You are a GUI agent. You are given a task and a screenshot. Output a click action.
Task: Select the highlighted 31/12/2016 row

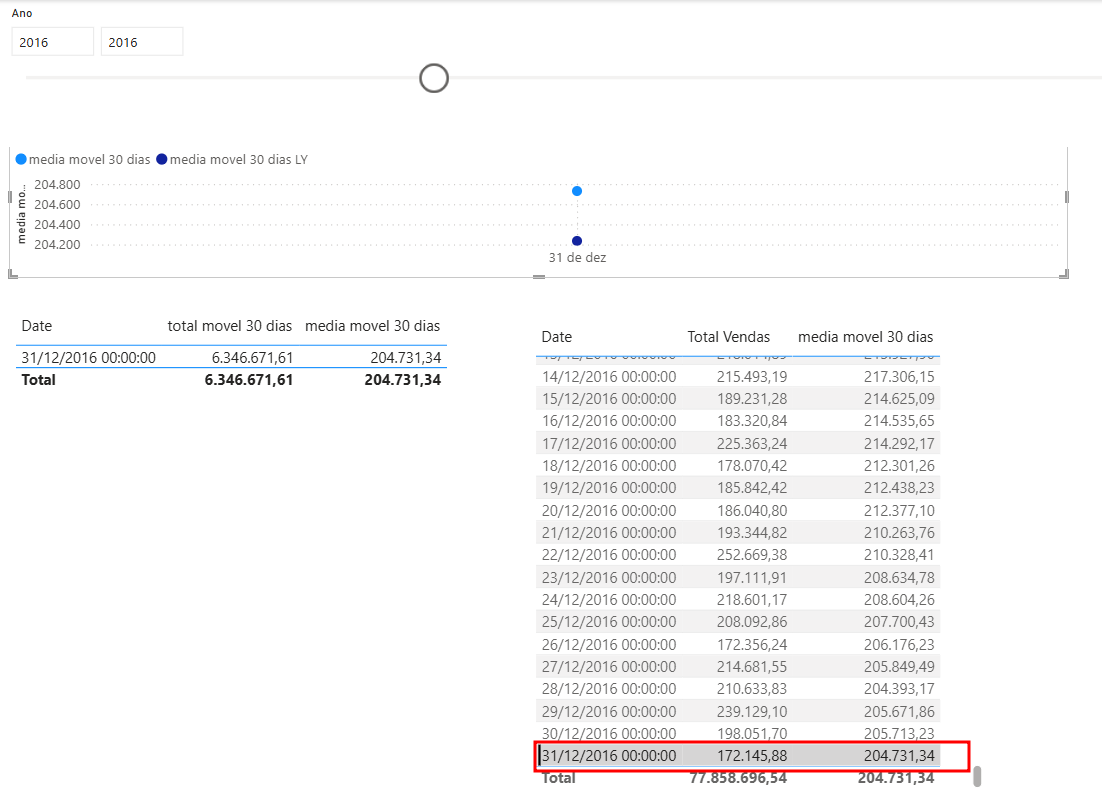pos(750,756)
